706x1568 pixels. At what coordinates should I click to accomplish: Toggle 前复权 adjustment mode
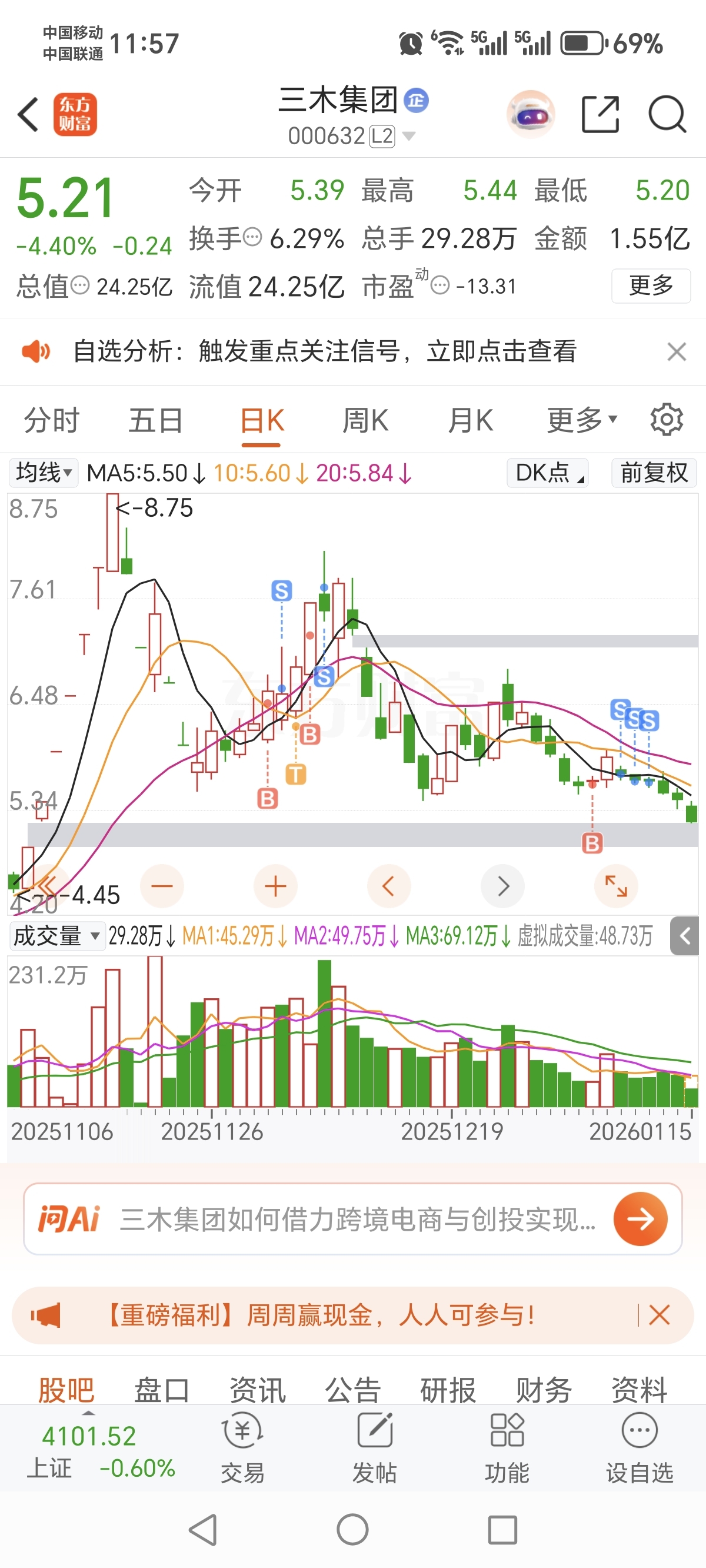(x=654, y=473)
